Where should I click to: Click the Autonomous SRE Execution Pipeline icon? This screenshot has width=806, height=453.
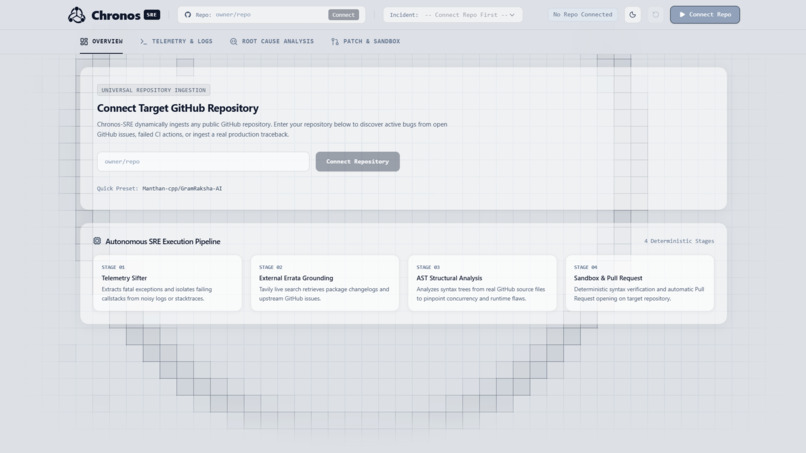pos(97,241)
